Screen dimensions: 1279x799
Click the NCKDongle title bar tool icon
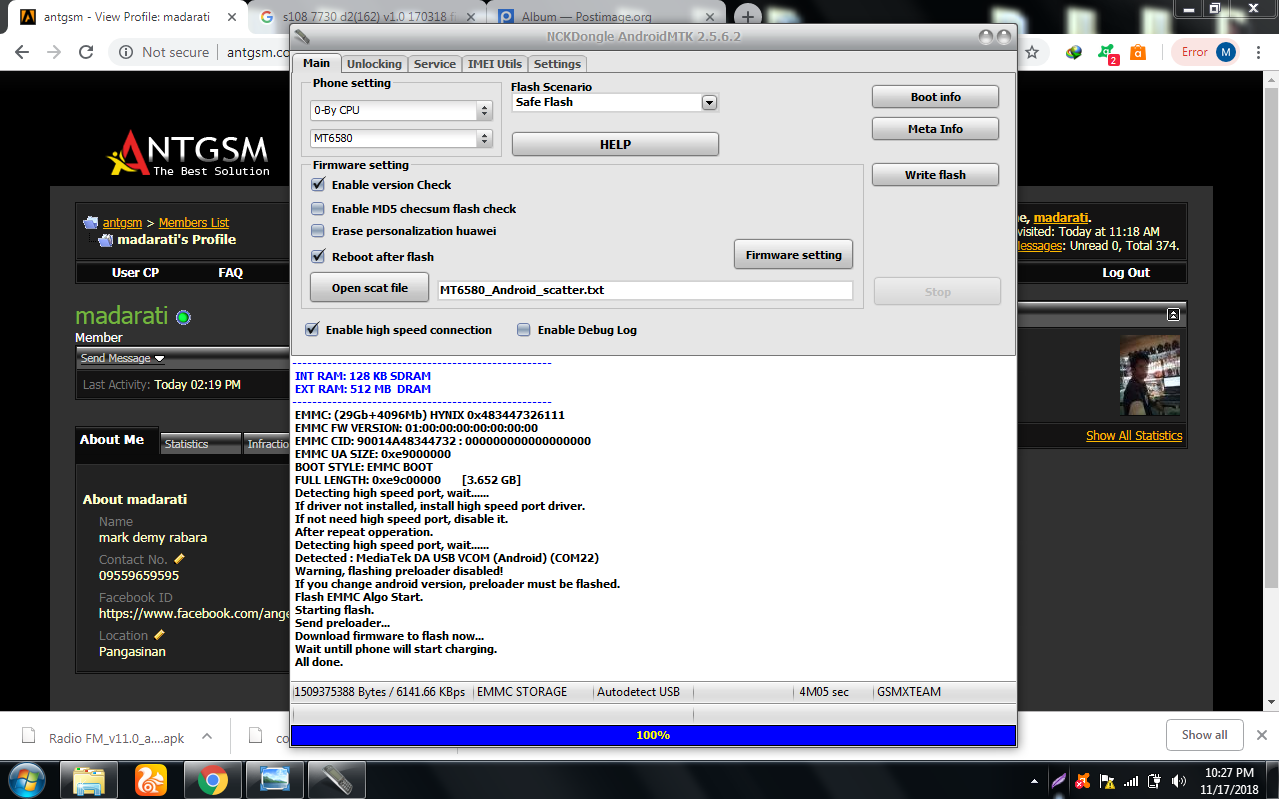pyautogui.click(x=303, y=36)
